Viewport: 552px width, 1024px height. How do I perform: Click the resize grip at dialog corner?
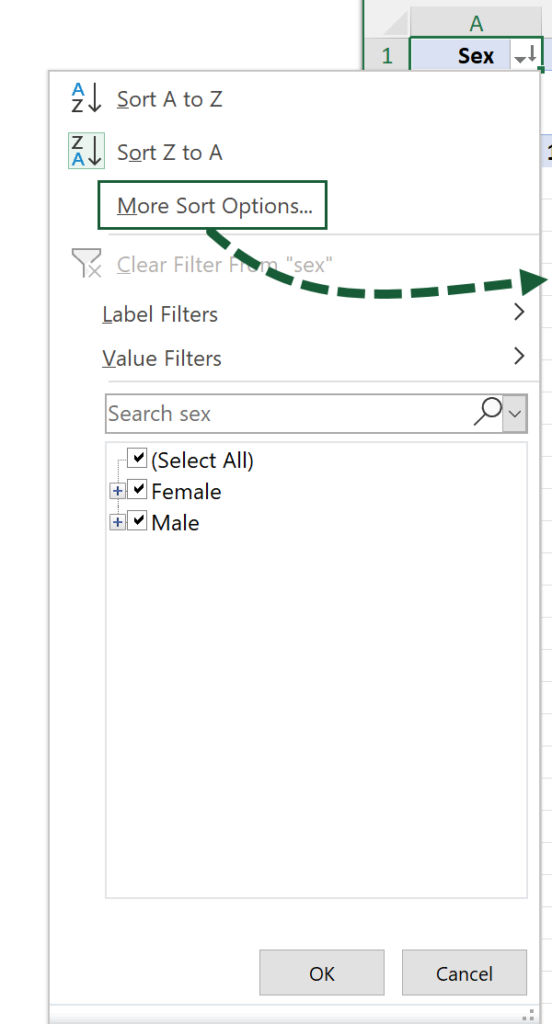click(x=528, y=1014)
